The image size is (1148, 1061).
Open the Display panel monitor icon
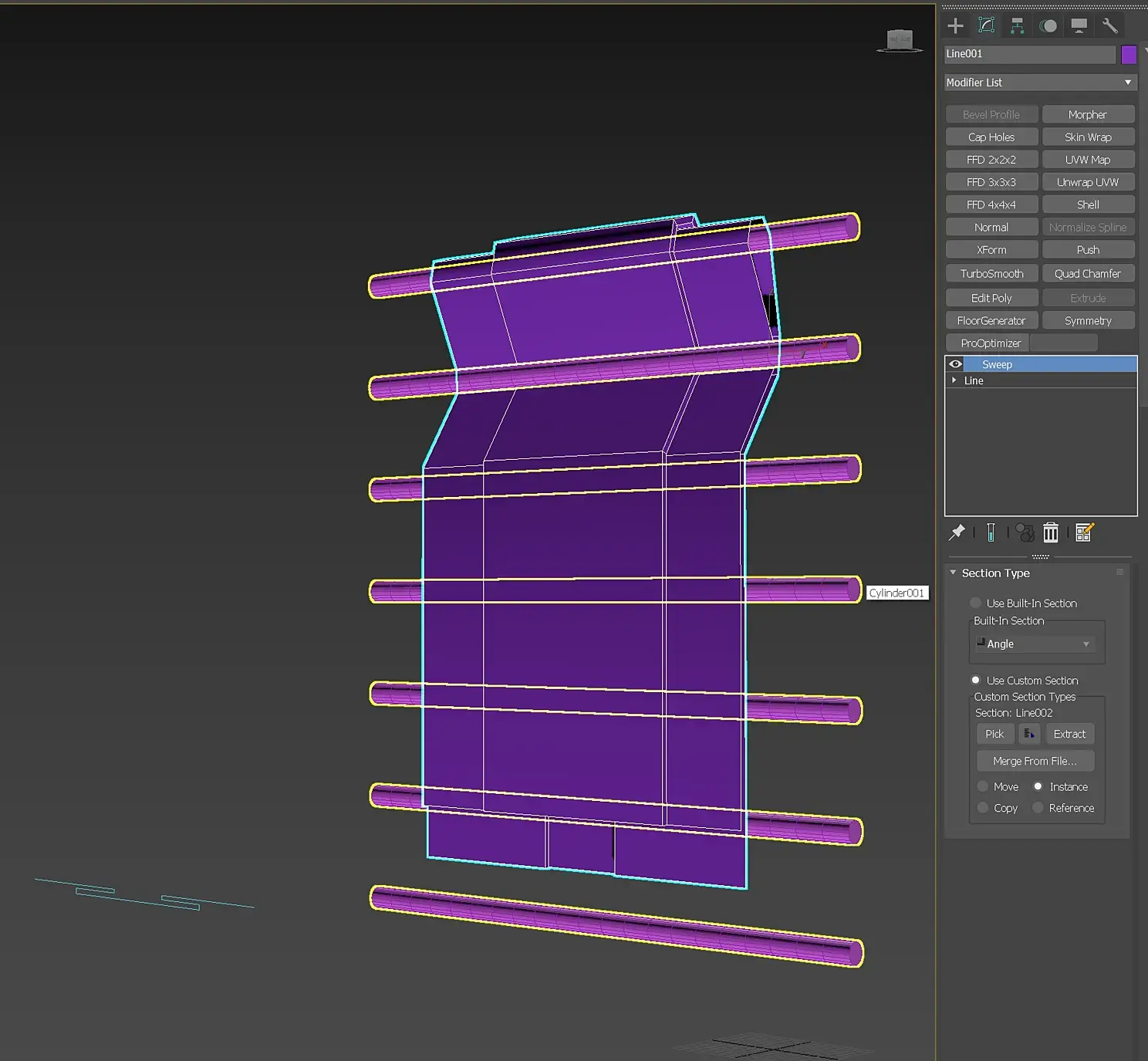[1079, 26]
